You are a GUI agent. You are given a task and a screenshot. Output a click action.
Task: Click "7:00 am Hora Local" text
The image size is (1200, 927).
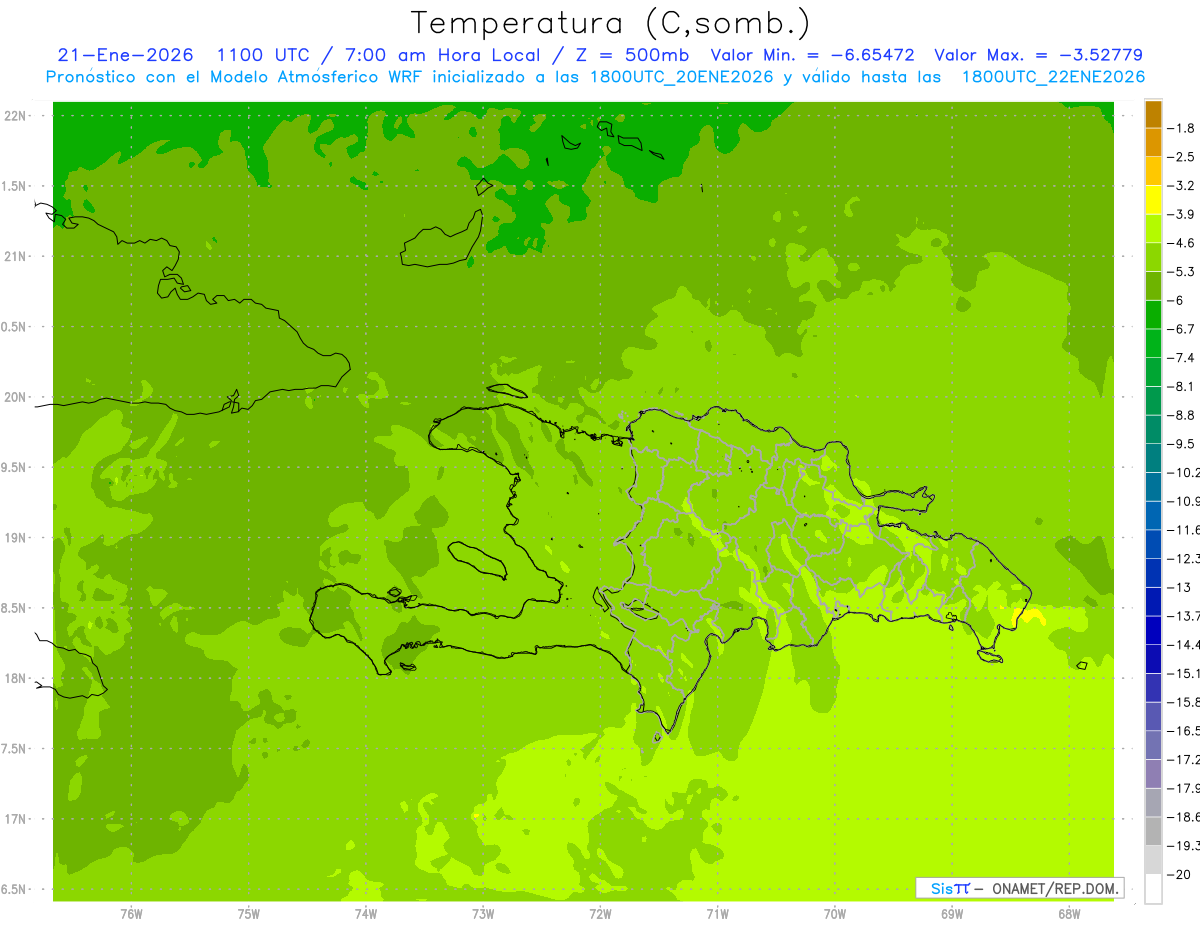[445, 55]
